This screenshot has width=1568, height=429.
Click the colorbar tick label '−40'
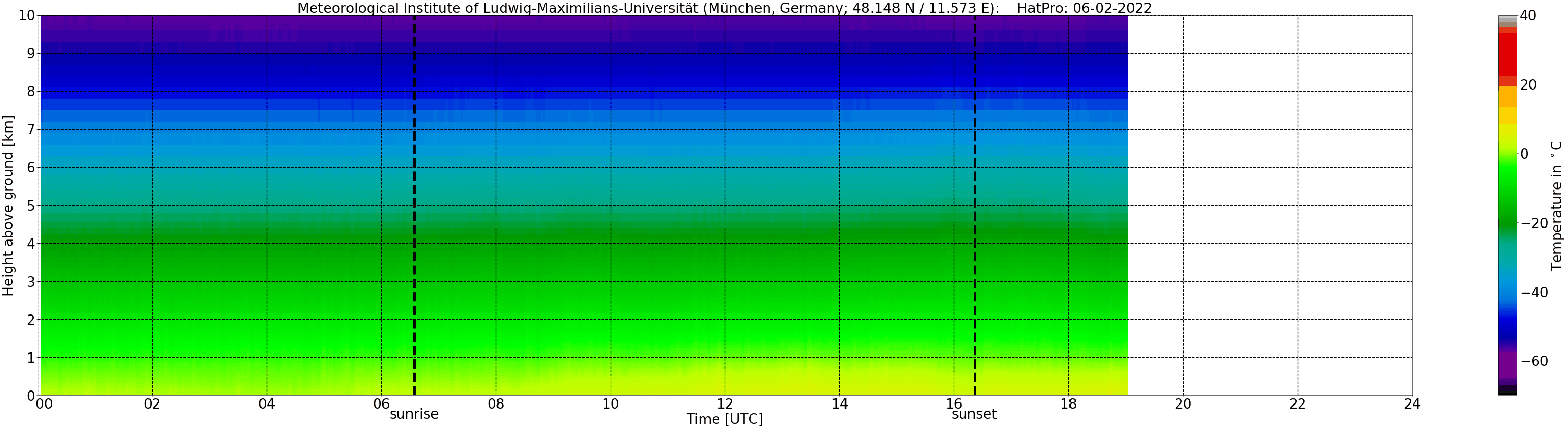[x=1534, y=293]
